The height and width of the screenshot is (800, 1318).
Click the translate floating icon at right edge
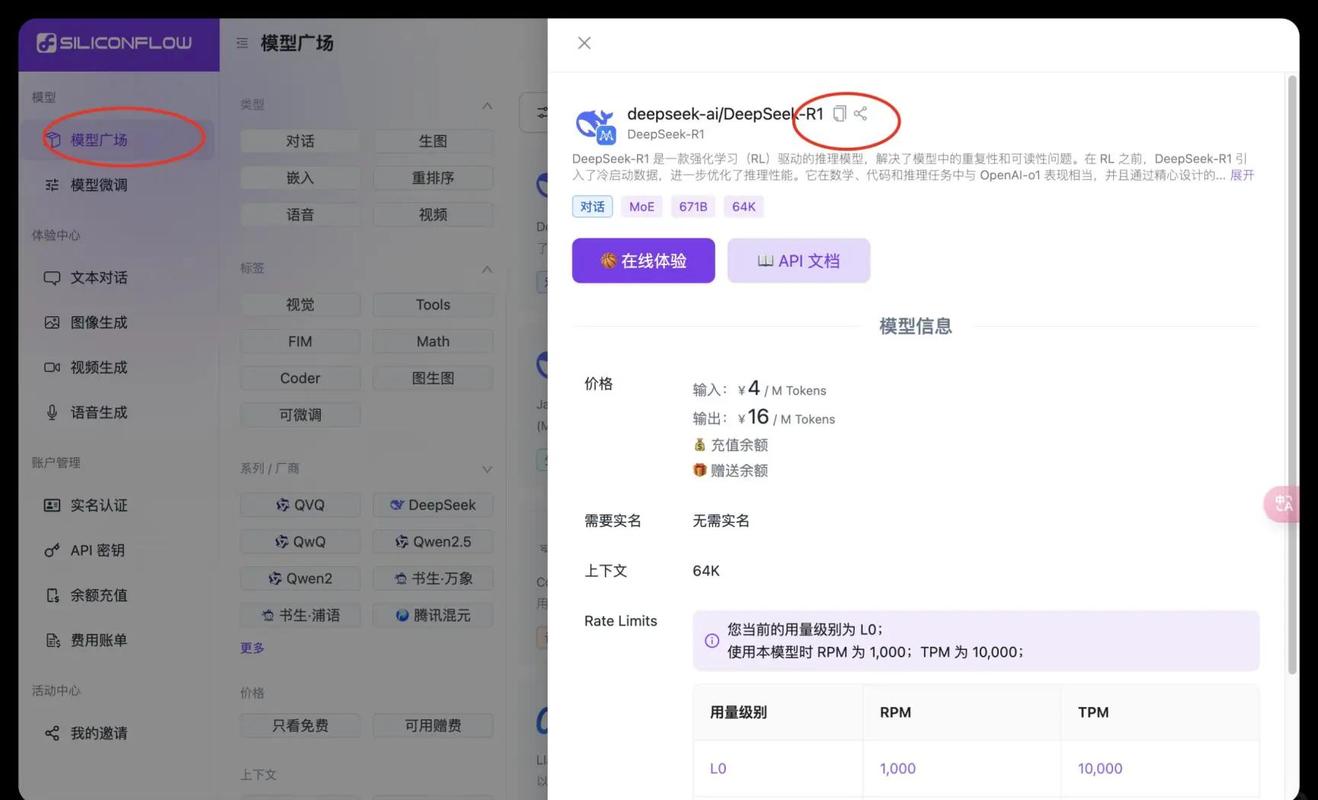(x=1283, y=504)
